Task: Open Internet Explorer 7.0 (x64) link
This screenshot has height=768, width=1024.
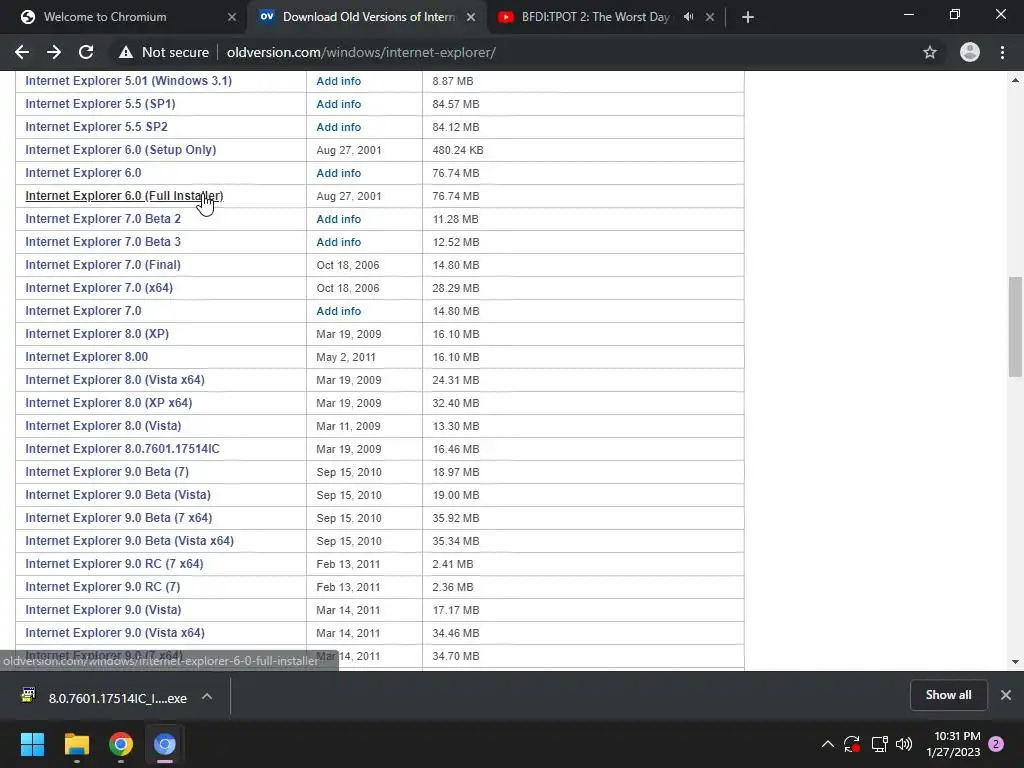Action: pyautogui.click(x=99, y=287)
